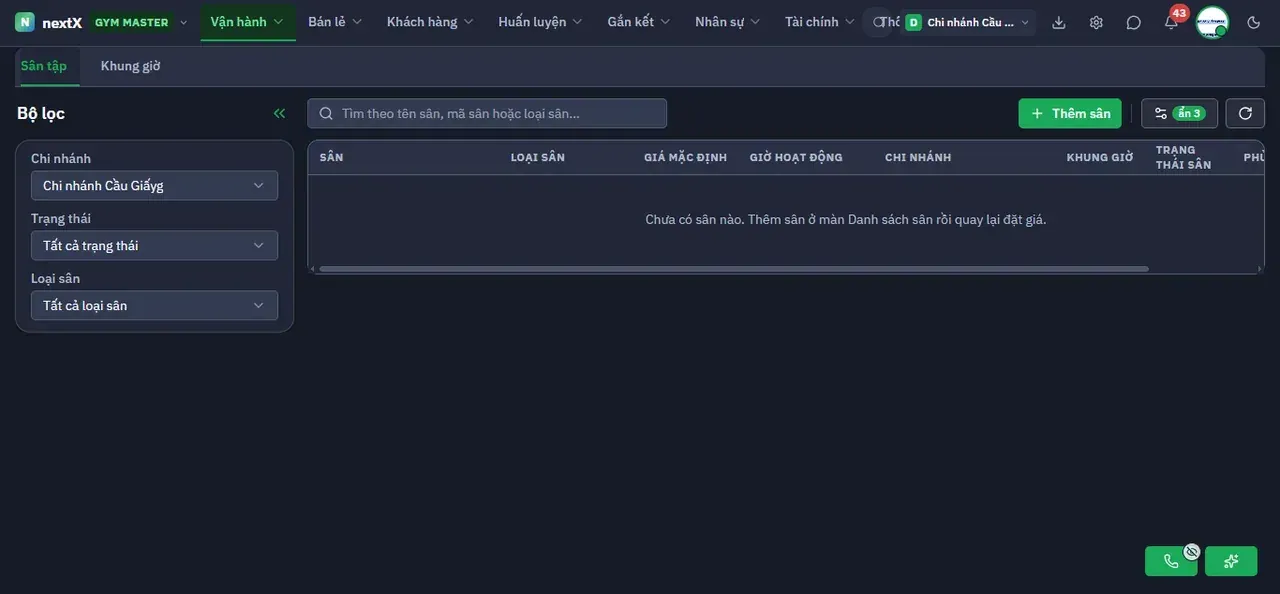Viewport: 1280px width, 594px height.
Task: Expand the Tài chính menu
Action: coord(820,22)
